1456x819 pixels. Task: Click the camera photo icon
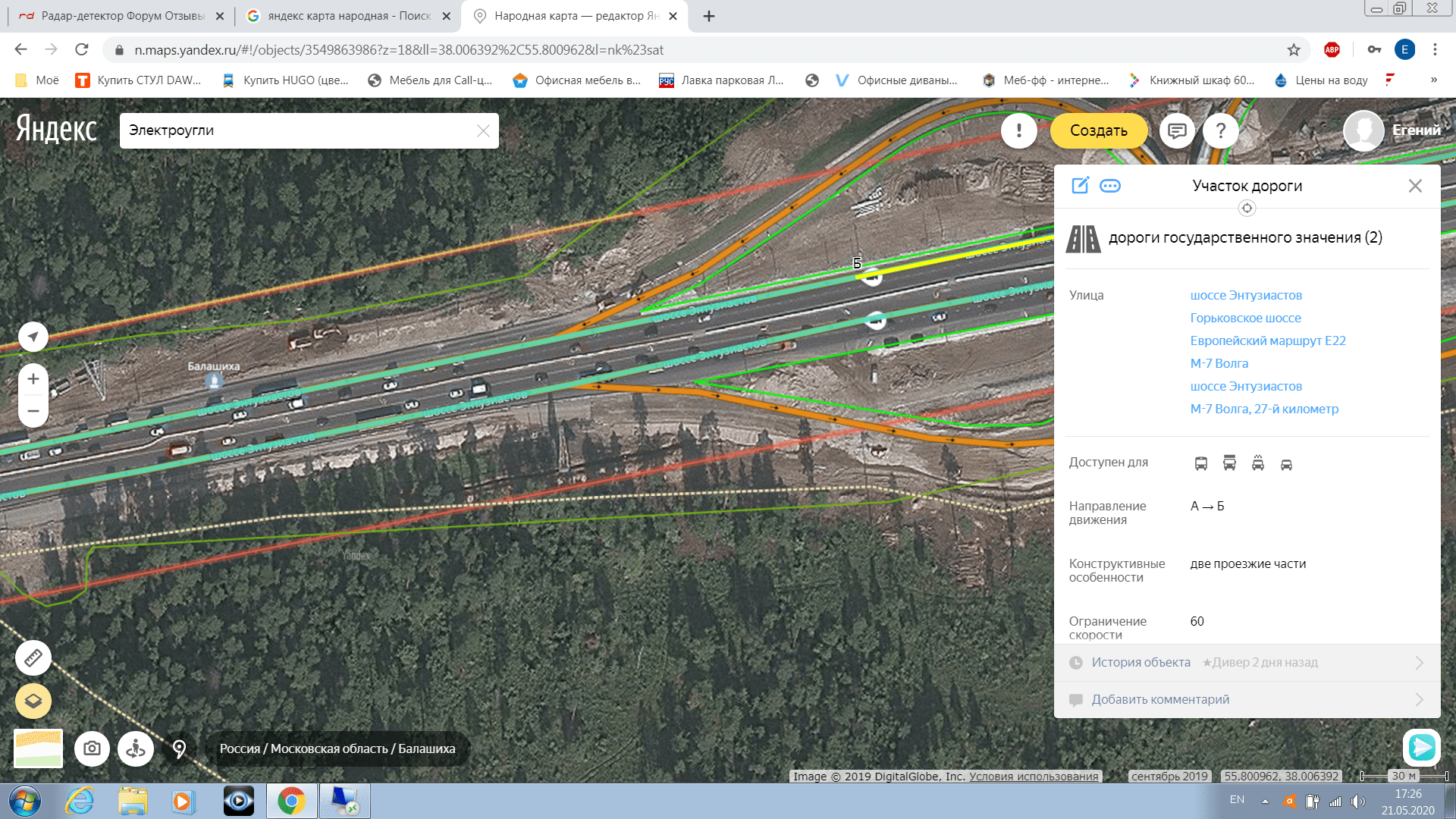[x=92, y=748]
